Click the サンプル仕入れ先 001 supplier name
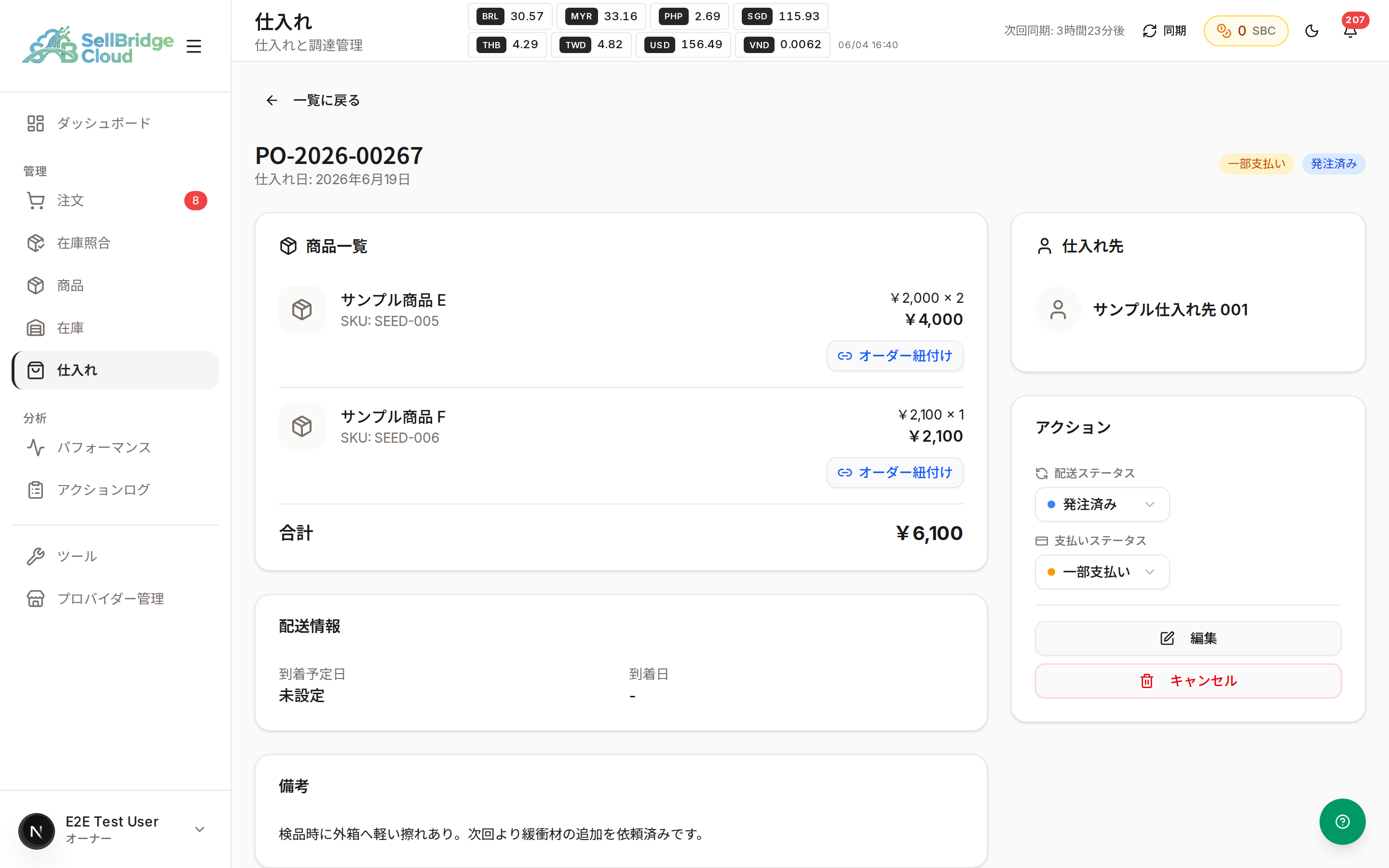The width and height of the screenshot is (1389, 868). click(1171, 310)
